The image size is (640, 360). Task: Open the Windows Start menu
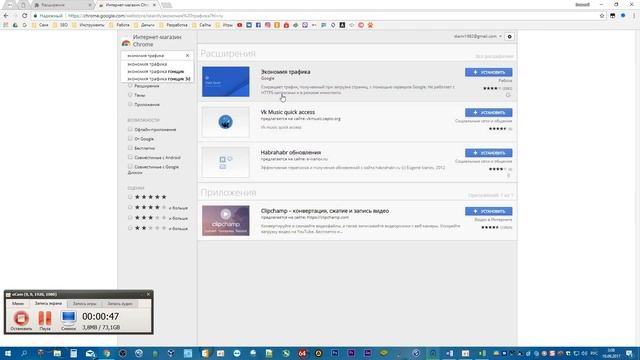pyautogui.click(x=8, y=353)
